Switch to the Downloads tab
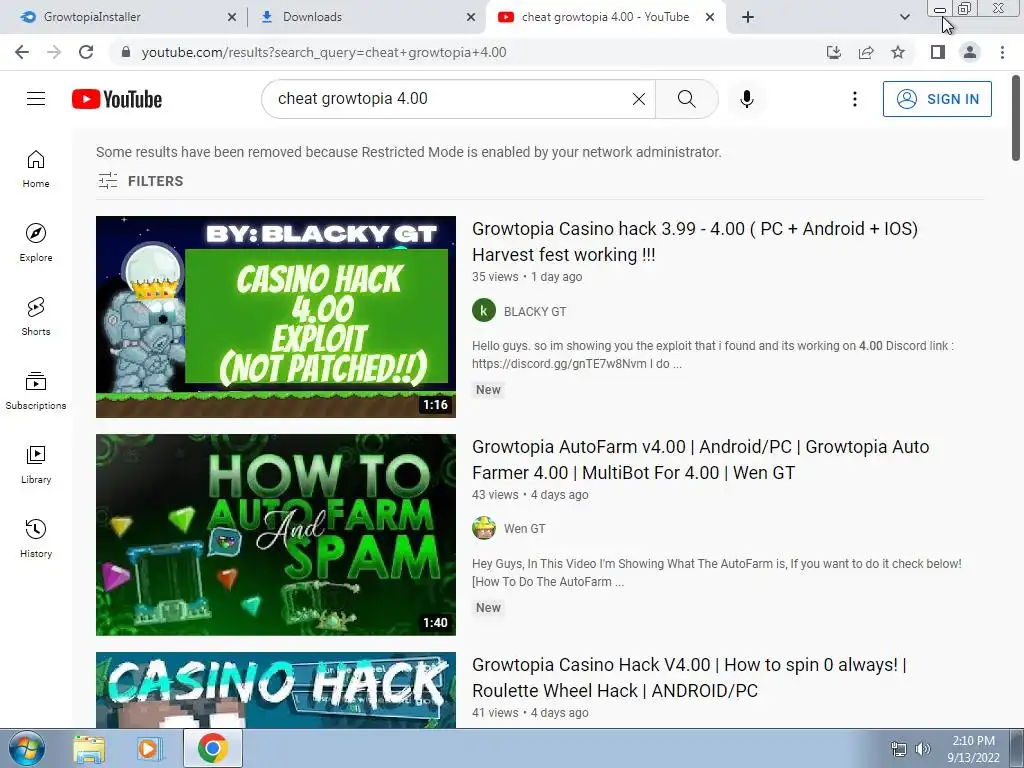Image resolution: width=1024 pixels, height=768 pixels. point(367,17)
